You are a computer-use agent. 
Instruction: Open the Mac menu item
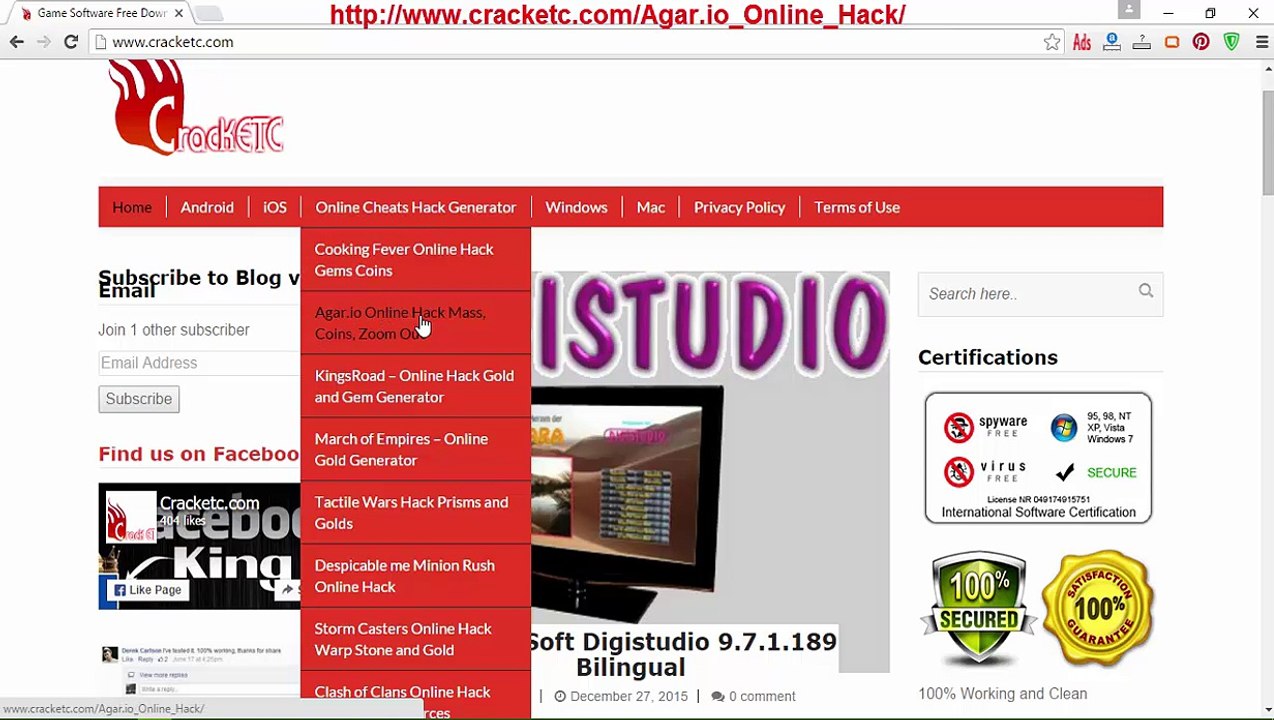(x=651, y=207)
